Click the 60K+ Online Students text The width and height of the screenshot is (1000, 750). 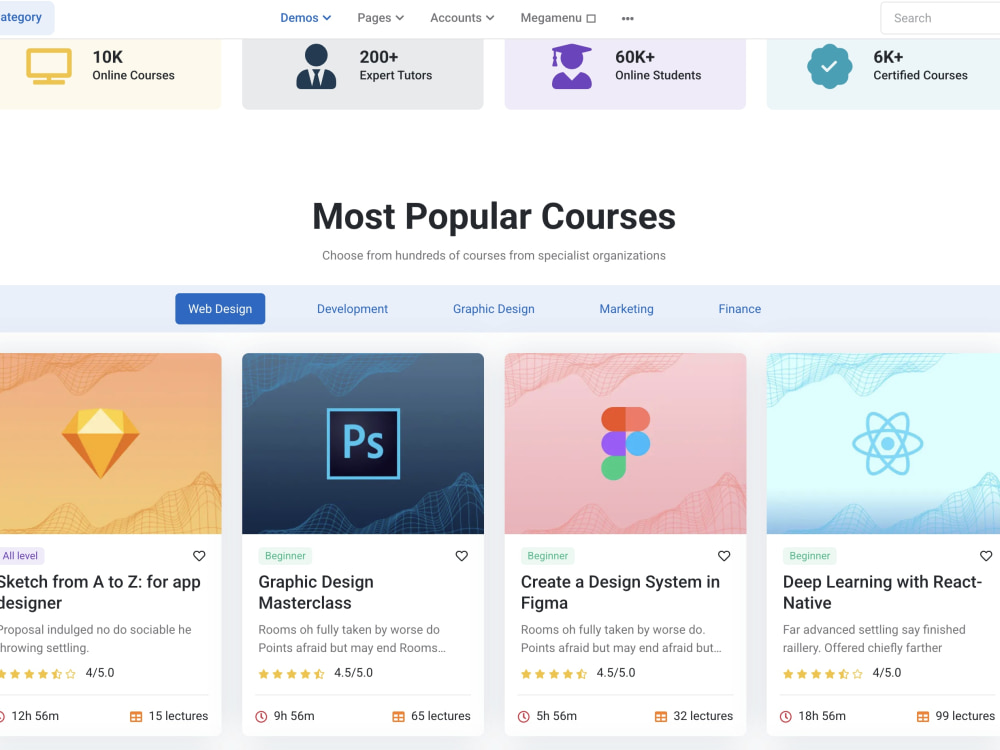(x=658, y=66)
